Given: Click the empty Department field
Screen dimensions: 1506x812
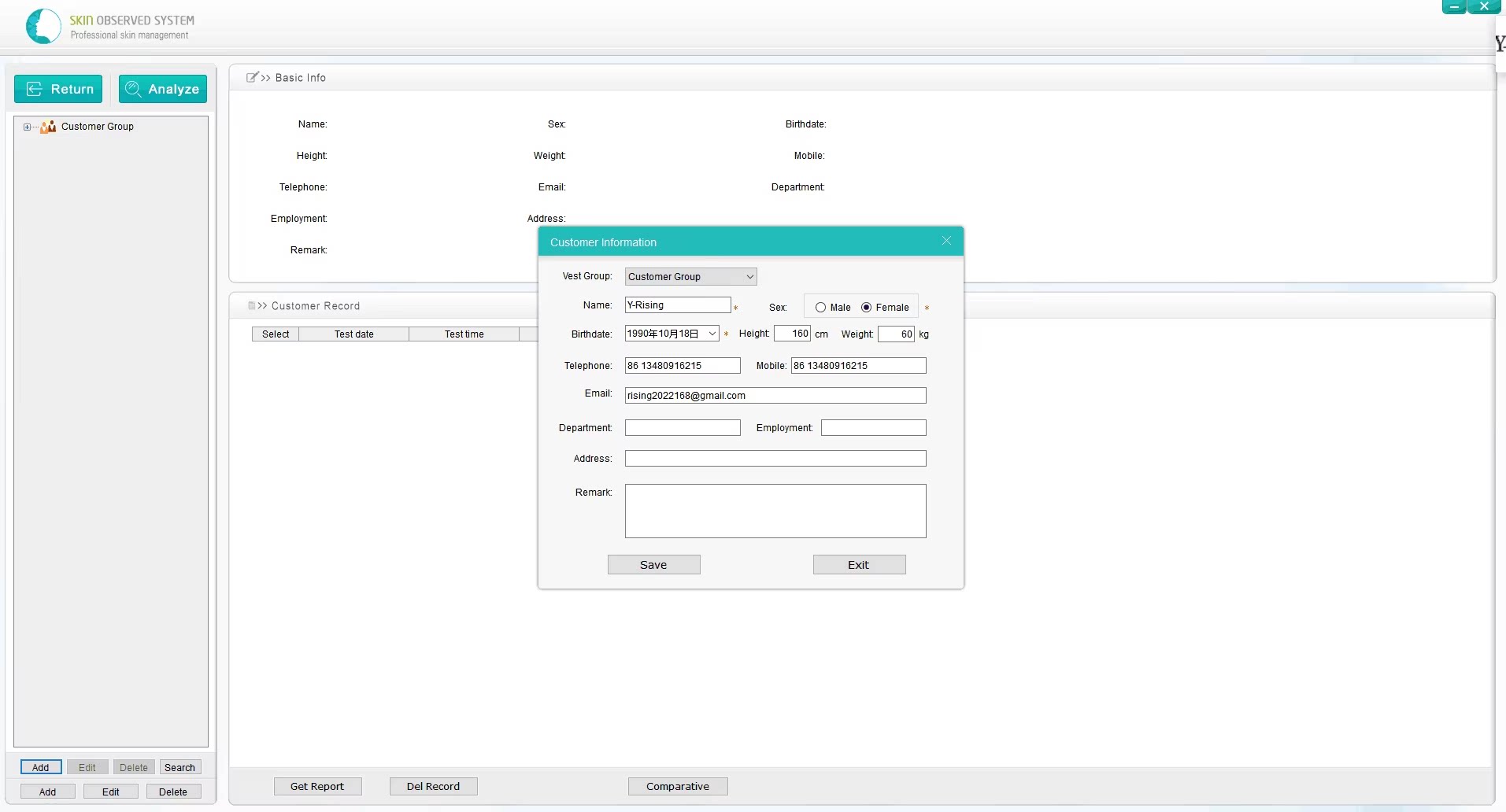Looking at the screenshot, I should [683, 427].
